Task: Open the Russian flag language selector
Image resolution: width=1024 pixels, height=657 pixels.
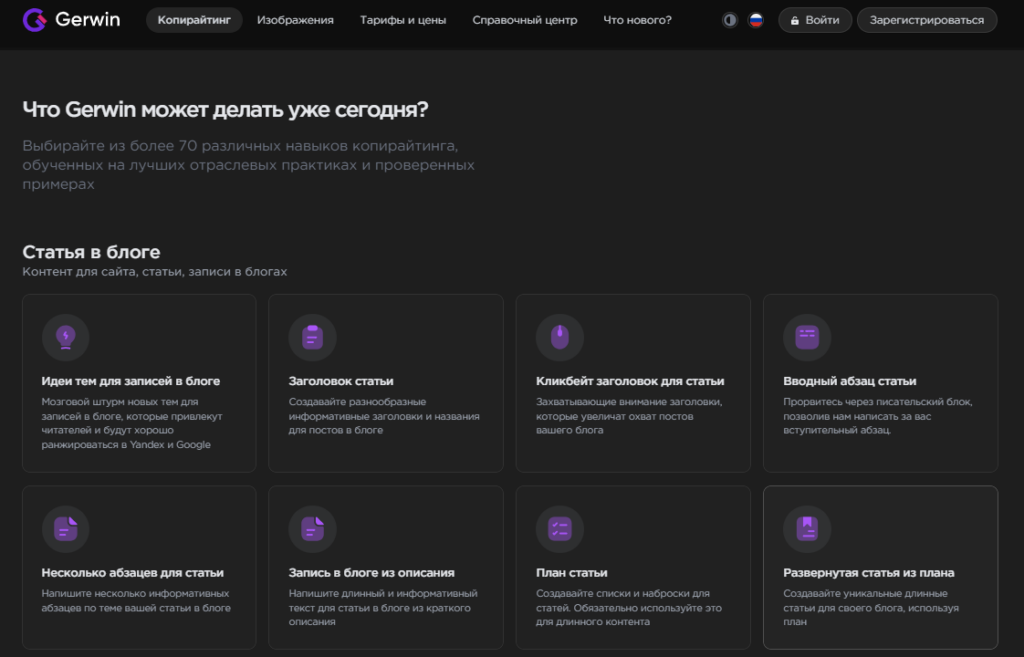Action: [756, 20]
